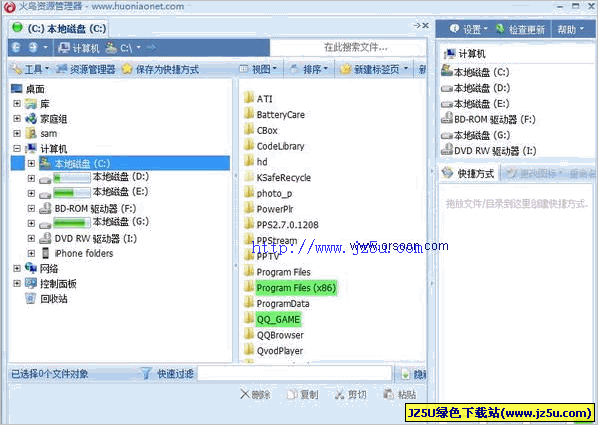The width and height of the screenshot is (598, 425).
Task: Click 新建标签页 new tab button
Action: (x=370, y=69)
